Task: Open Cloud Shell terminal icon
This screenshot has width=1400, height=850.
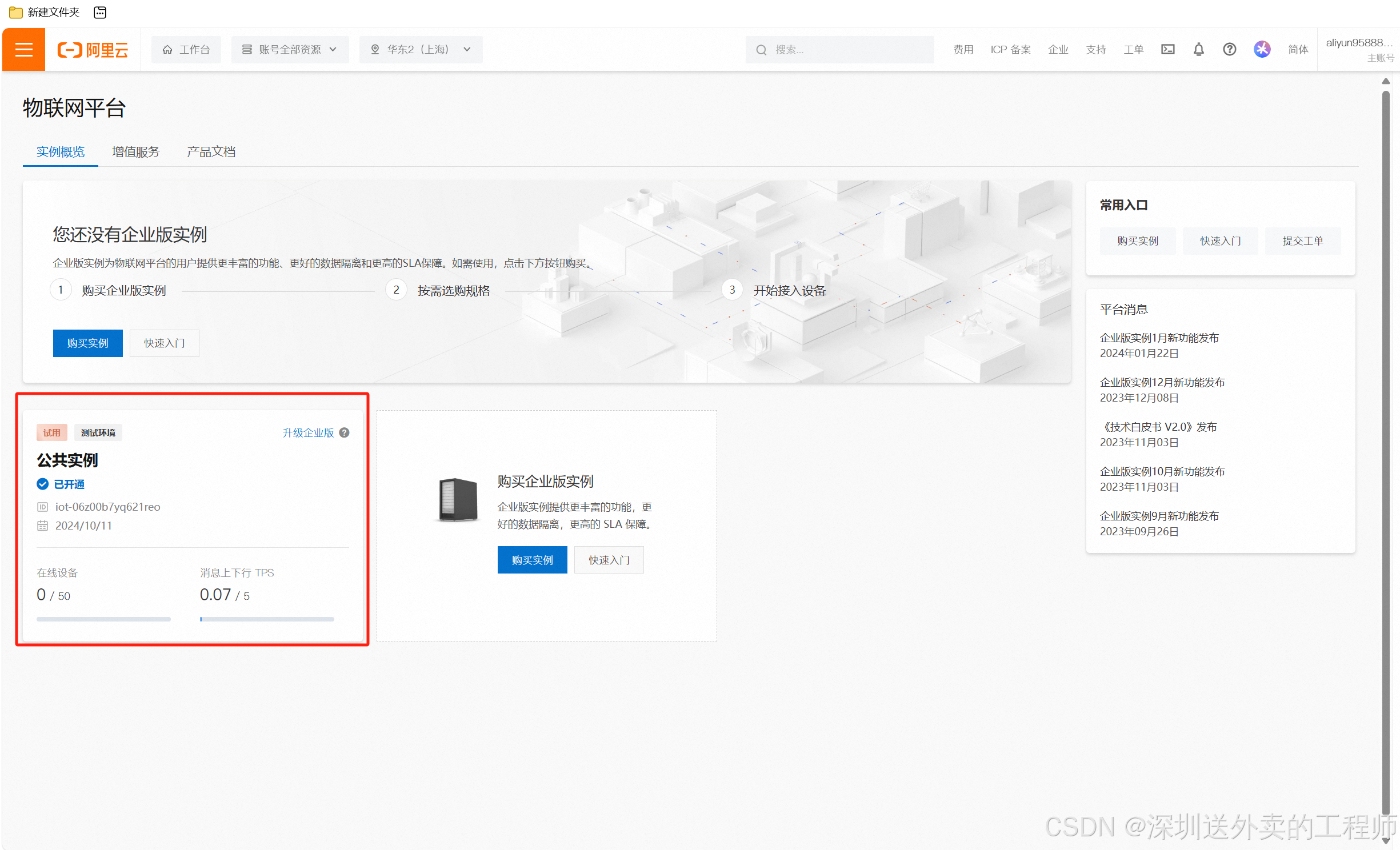Action: click(1167, 50)
